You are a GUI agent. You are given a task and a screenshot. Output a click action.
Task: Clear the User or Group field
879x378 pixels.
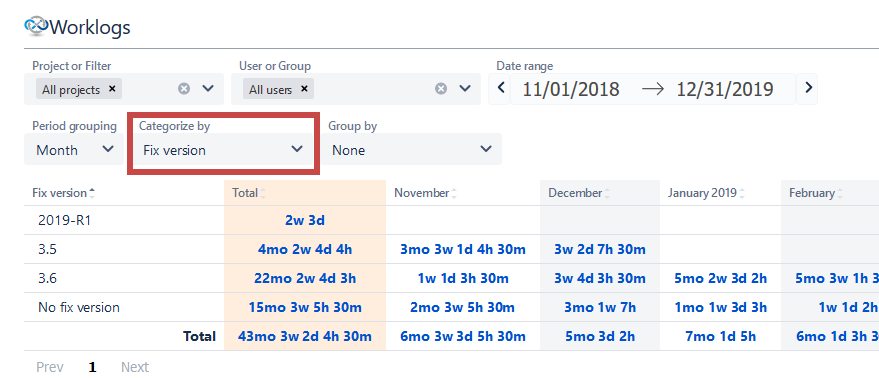tap(441, 89)
